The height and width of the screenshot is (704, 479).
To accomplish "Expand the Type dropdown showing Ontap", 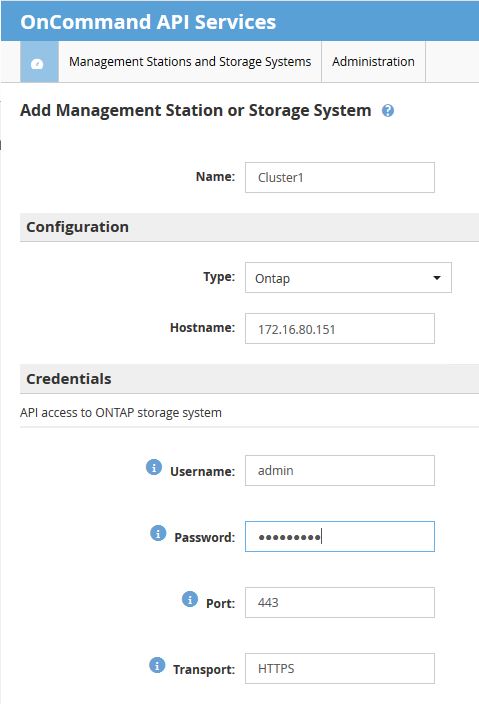I will (x=348, y=278).
